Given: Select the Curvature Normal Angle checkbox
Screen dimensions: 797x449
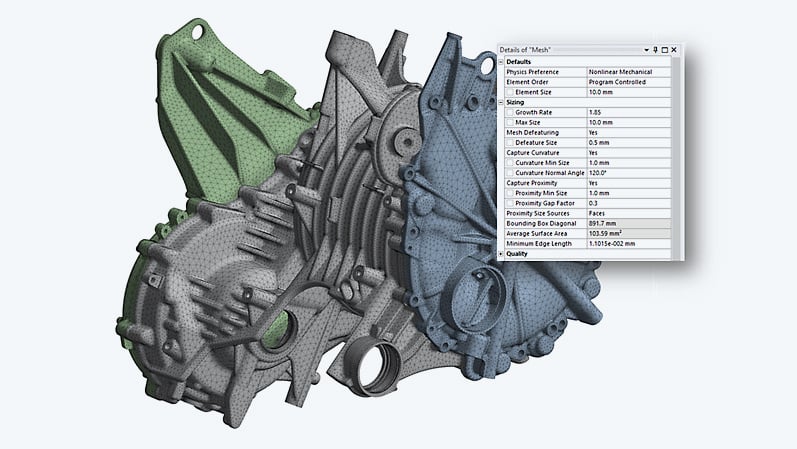Looking at the screenshot, I should 509,173.
